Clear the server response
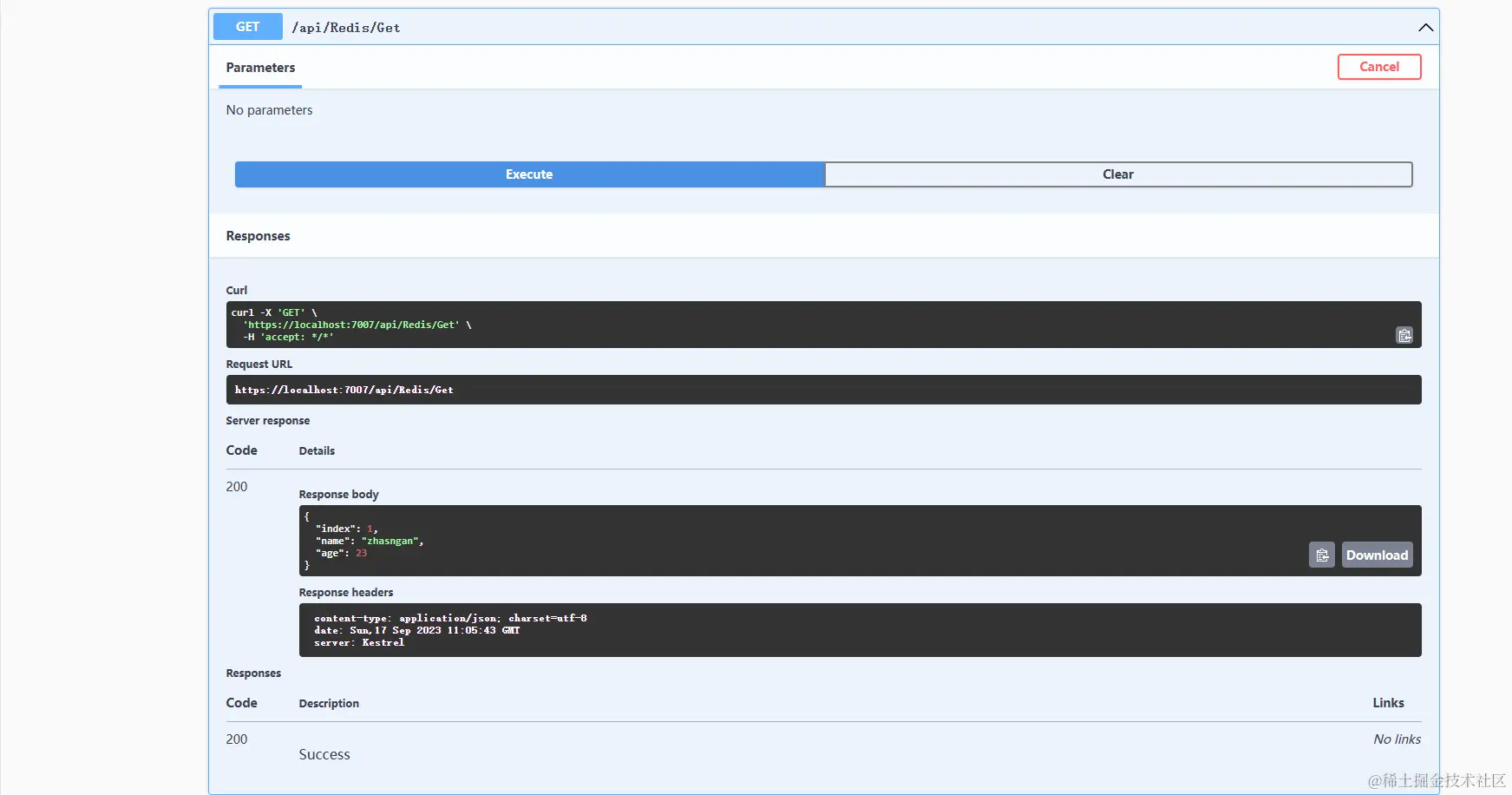Screen dimensions: 1512x795 [1118, 174]
